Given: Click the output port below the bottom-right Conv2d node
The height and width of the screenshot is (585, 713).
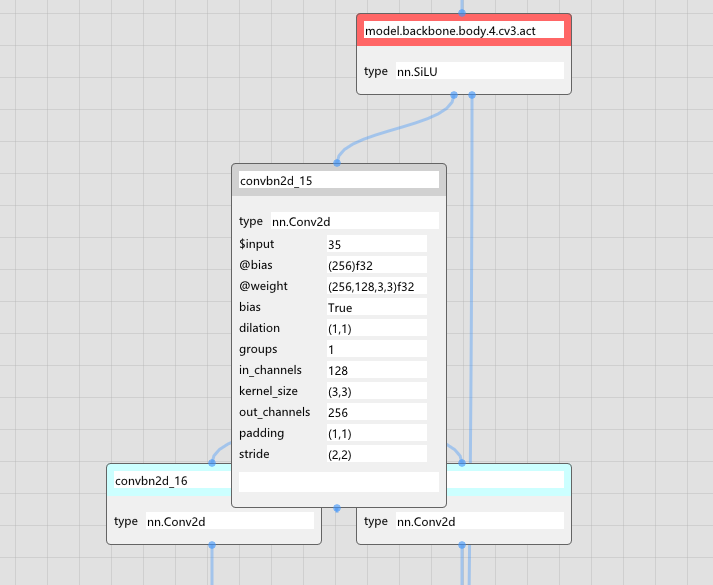Looking at the screenshot, I should [x=462, y=545].
